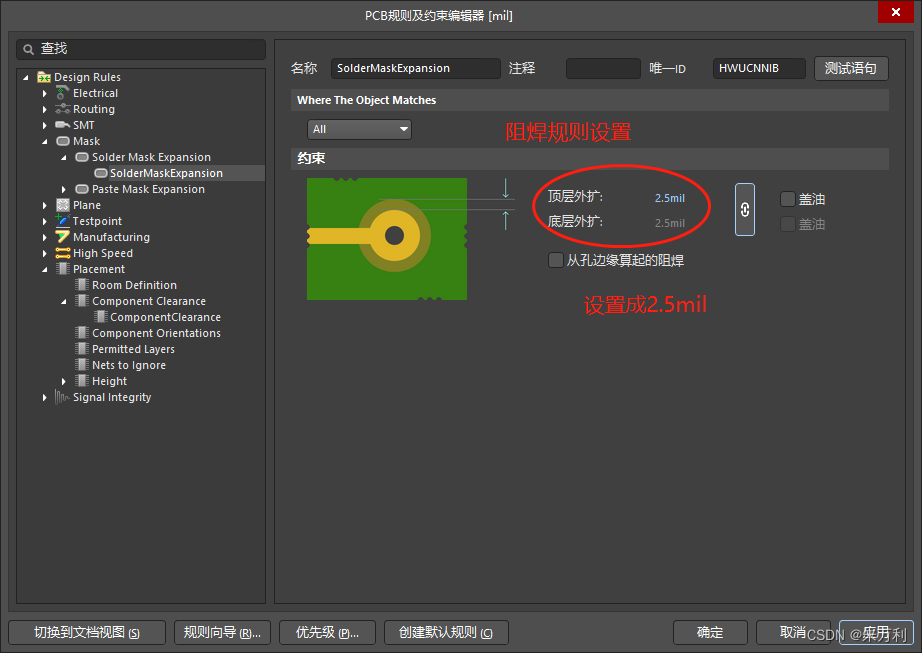
Task: Open the All object match dropdown
Action: (x=360, y=129)
